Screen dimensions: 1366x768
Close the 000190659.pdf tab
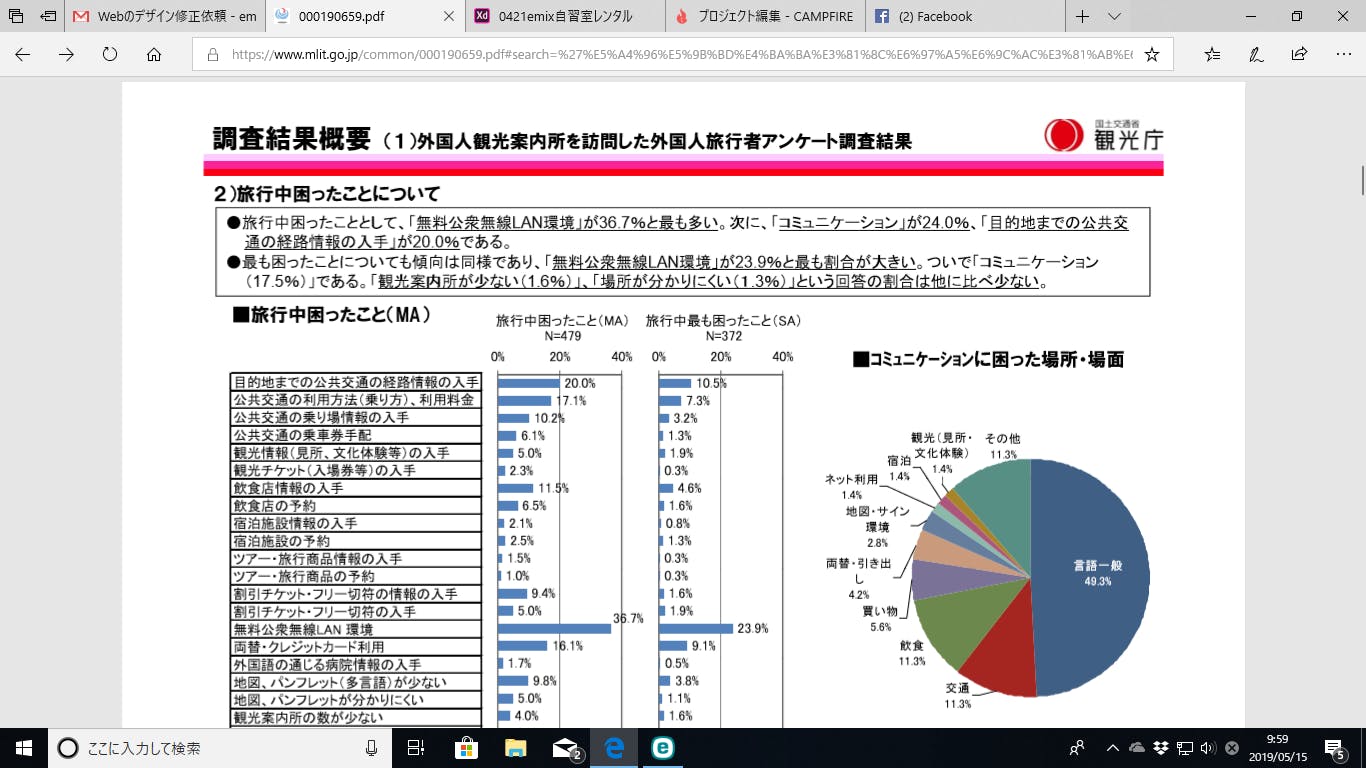[449, 16]
